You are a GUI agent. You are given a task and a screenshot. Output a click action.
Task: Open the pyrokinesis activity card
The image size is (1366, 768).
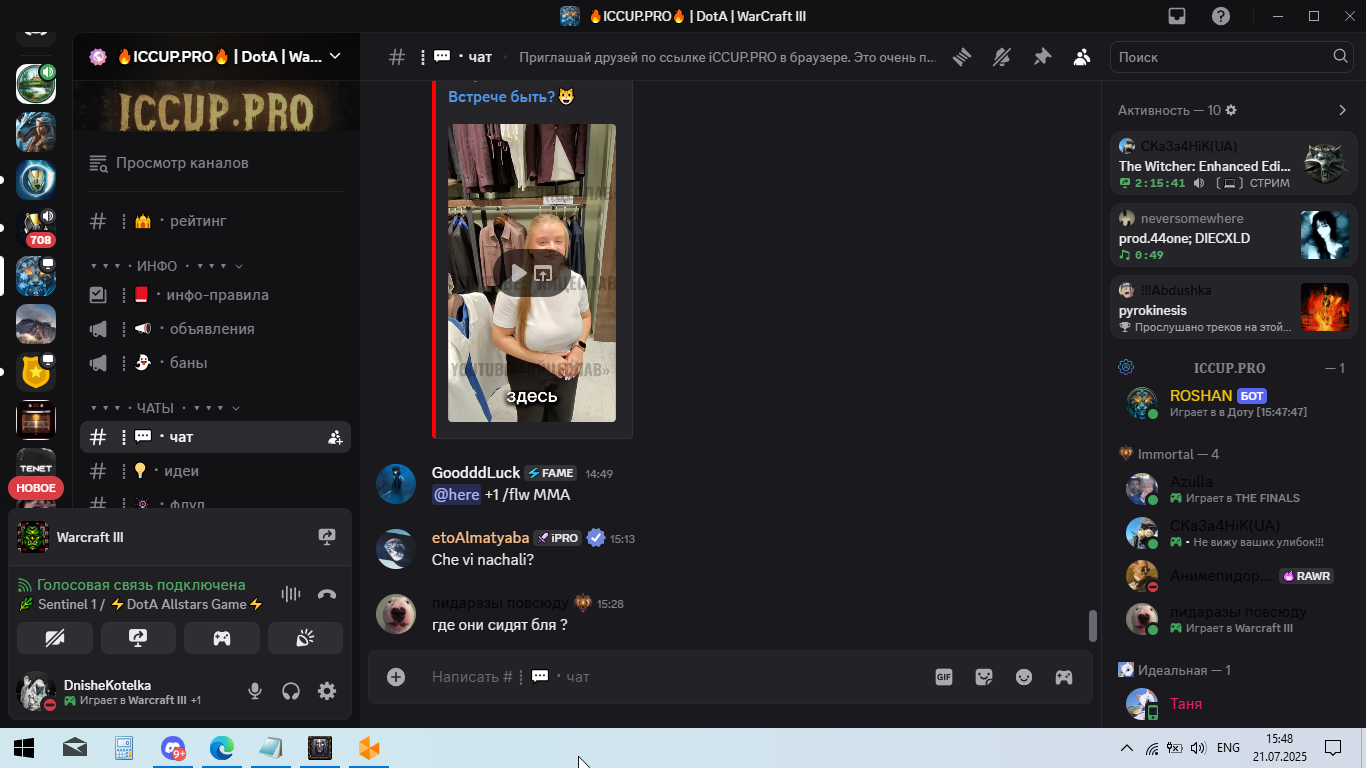point(1233,308)
